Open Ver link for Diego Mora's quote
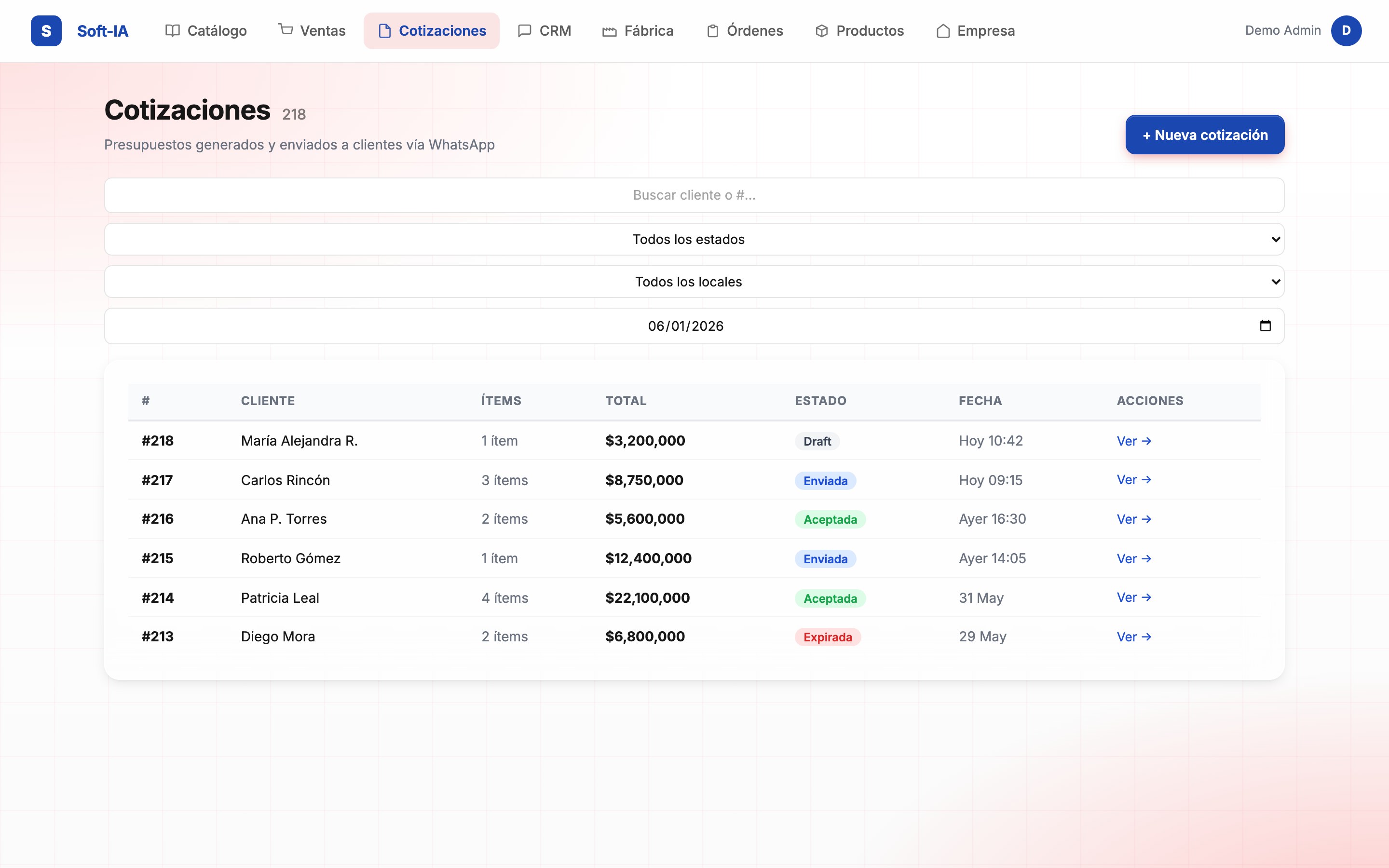Screen dimensions: 1389x868 coord(1133,637)
